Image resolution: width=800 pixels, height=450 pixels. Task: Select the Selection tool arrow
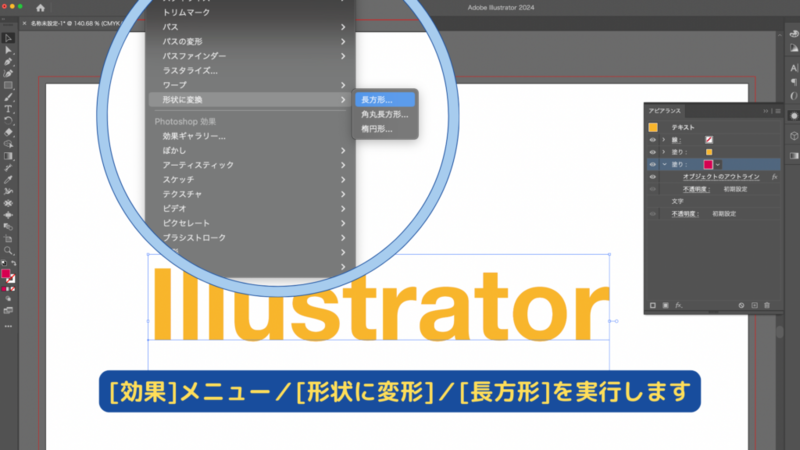8,38
